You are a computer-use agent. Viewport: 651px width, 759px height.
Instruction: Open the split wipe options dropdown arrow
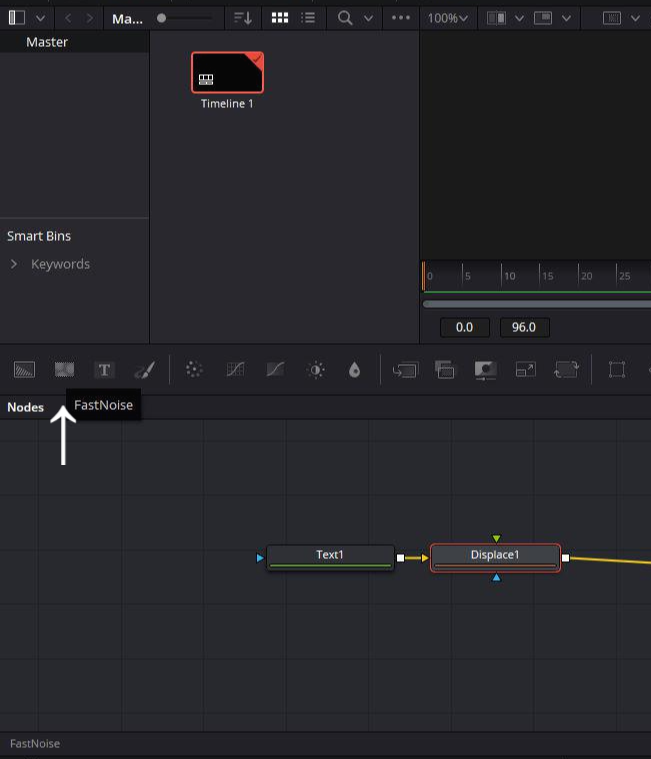(x=519, y=18)
